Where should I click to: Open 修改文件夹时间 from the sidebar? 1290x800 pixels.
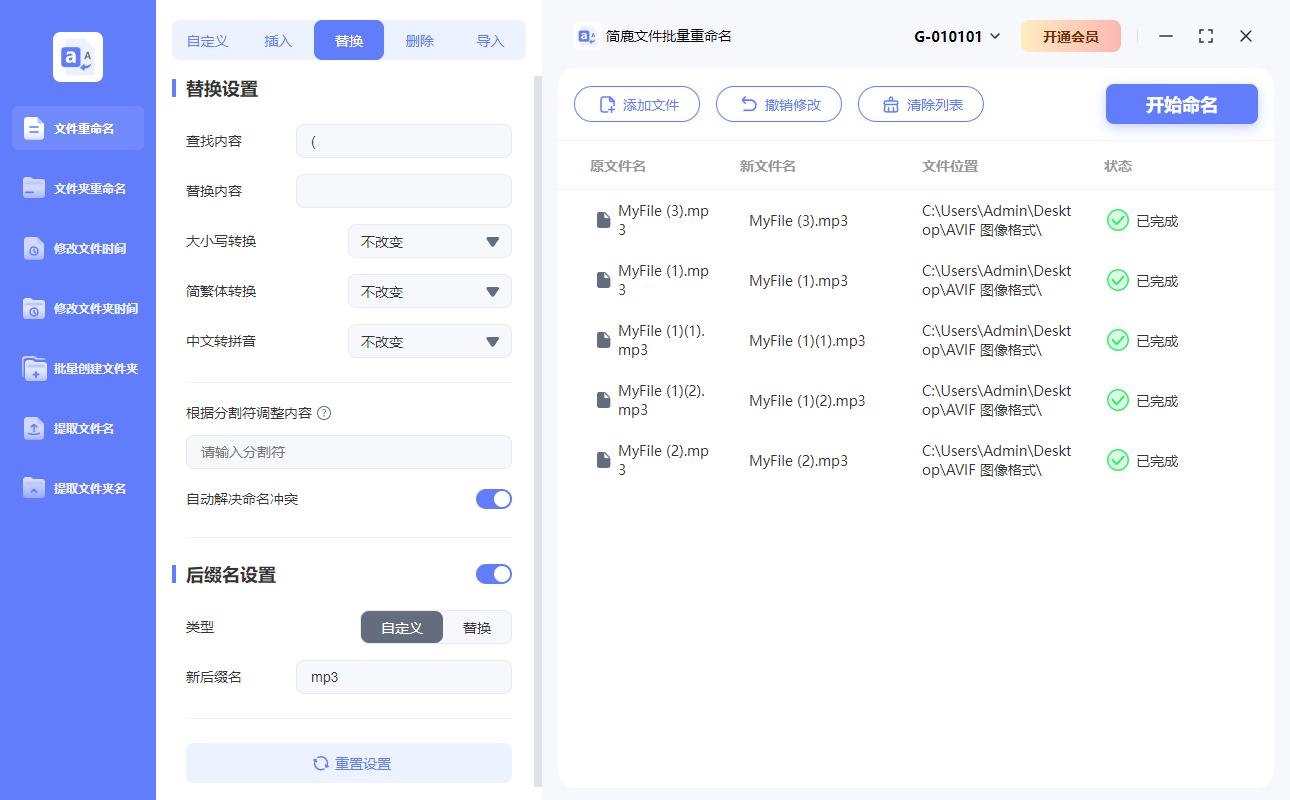click(x=77, y=308)
